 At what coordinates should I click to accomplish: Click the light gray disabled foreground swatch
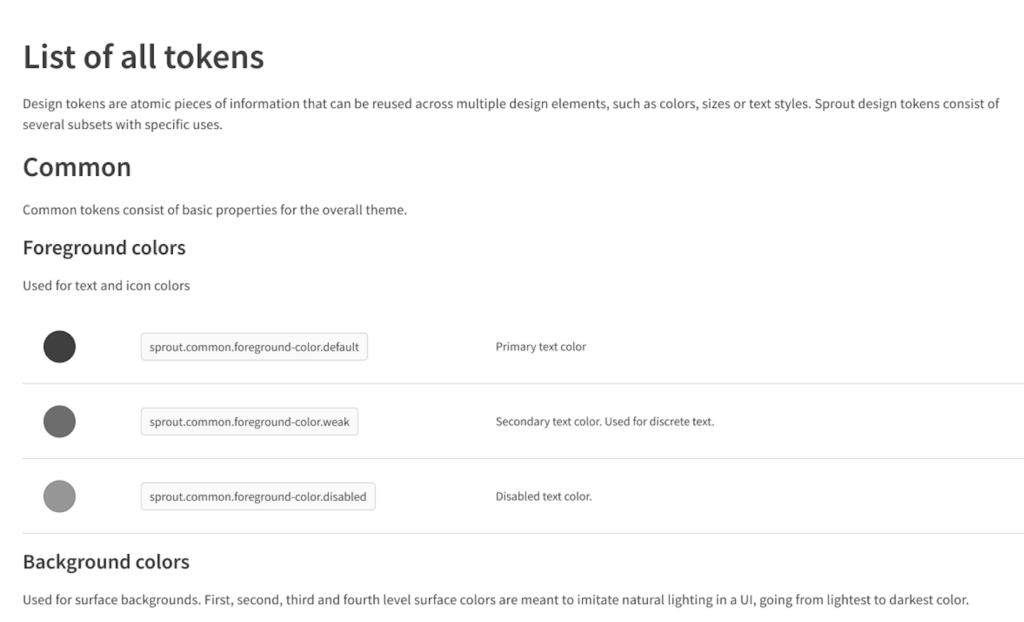click(59, 496)
